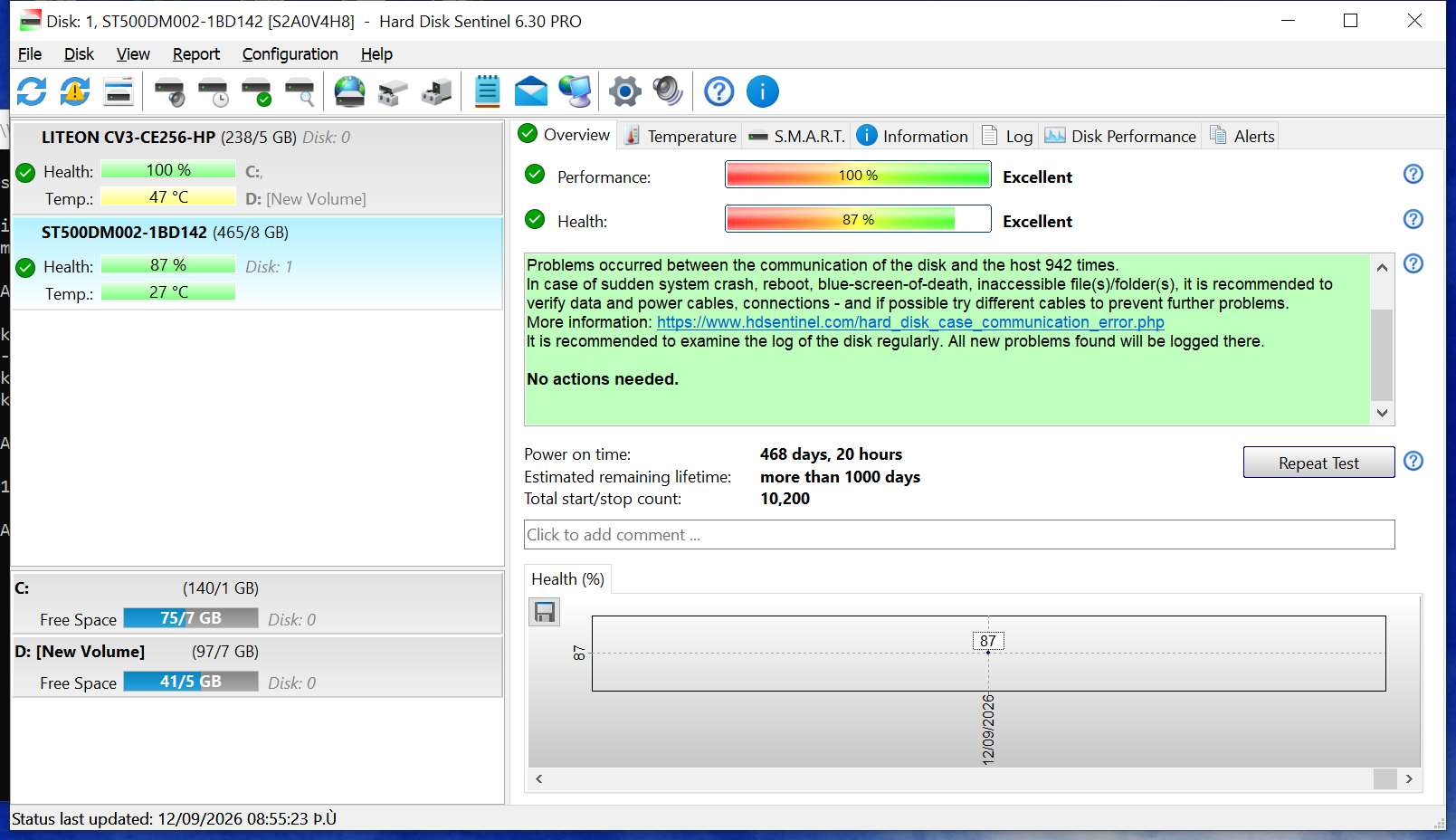
Task: Open the Disk menu
Action: coord(79,54)
